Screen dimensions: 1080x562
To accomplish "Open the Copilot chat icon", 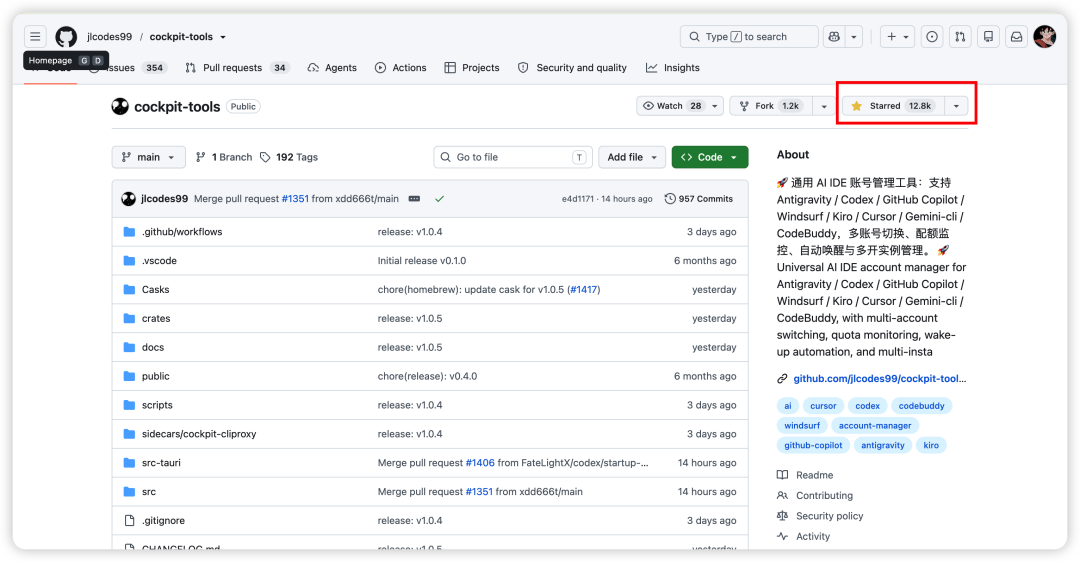I will coord(834,37).
